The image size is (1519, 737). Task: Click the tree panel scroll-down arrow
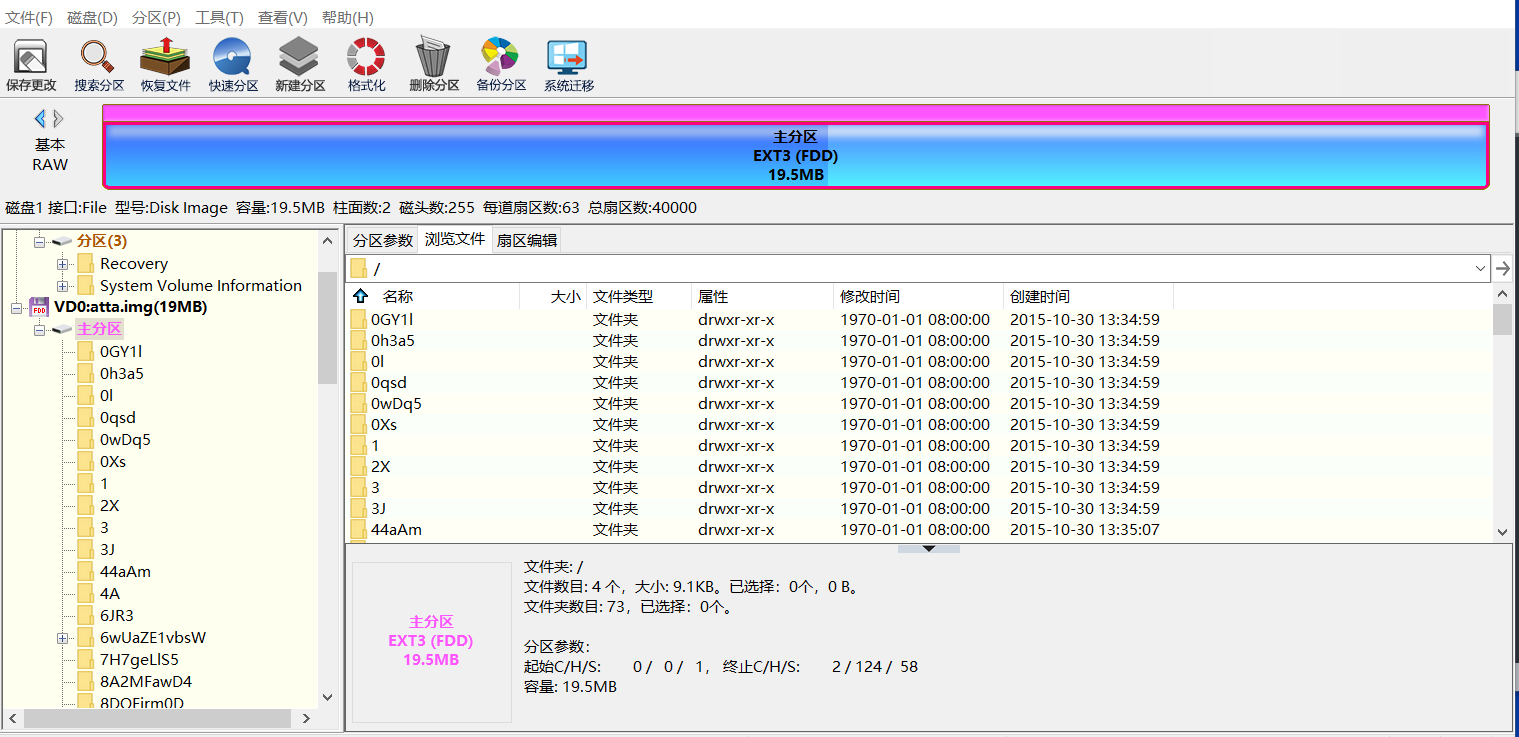[x=328, y=697]
